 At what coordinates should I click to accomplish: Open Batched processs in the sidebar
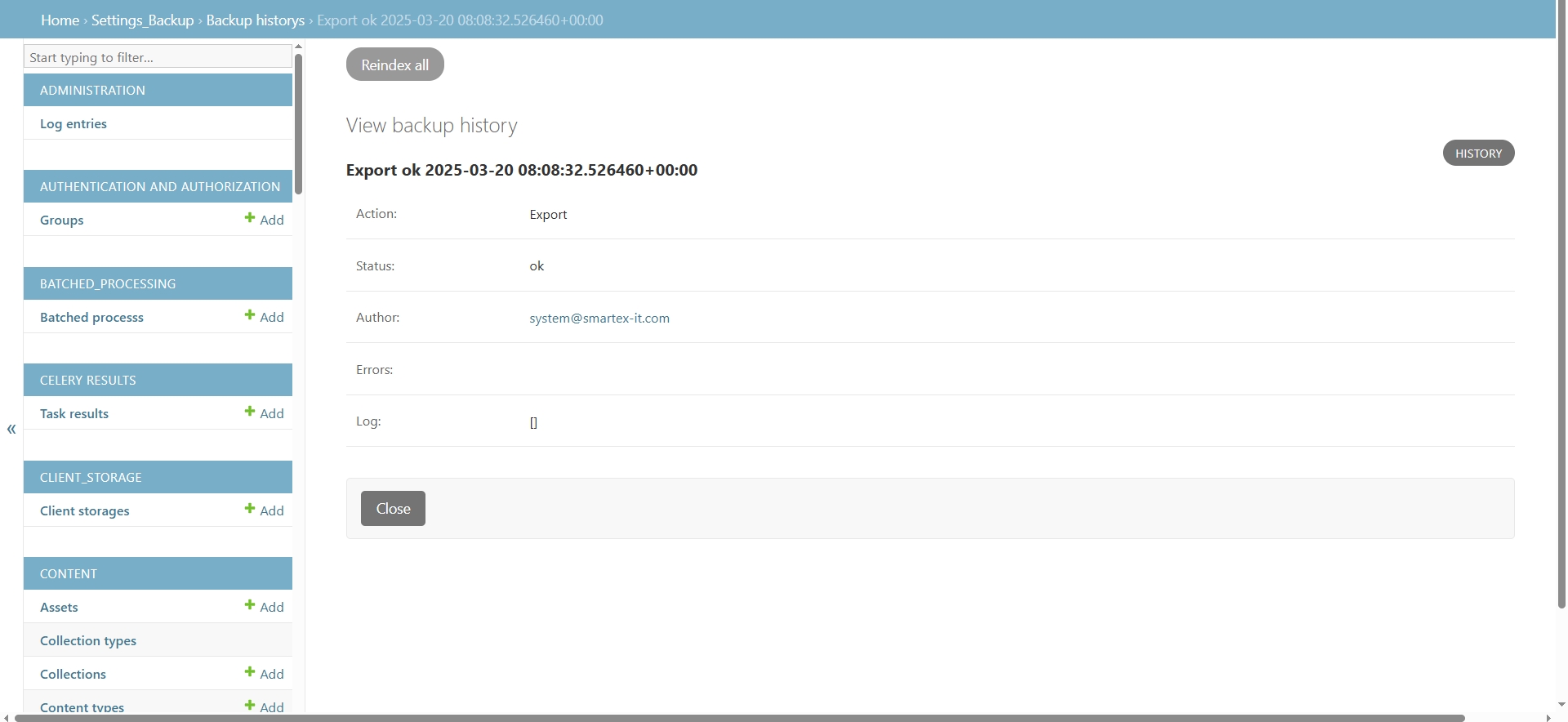pyautogui.click(x=91, y=317)
